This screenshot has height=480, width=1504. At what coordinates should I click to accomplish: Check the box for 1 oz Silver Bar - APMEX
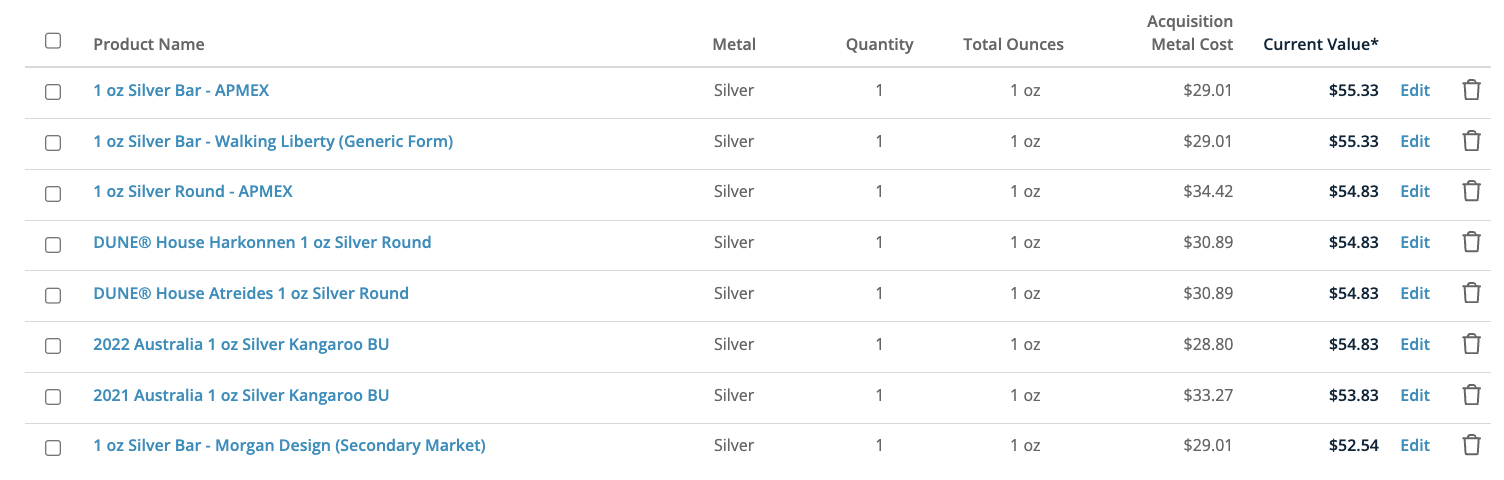pos(53,91)
